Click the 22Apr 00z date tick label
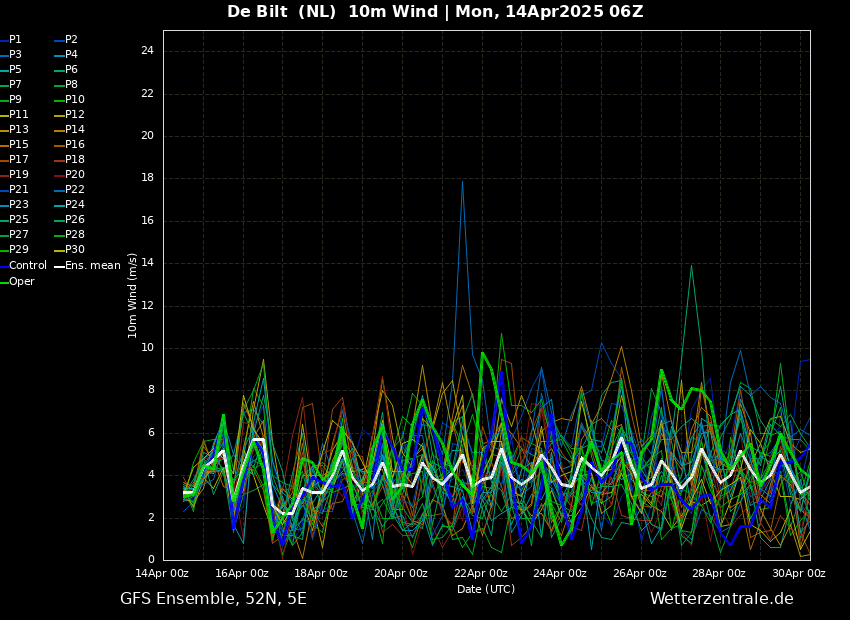850x620 pixels. click(x=481, y=574)
